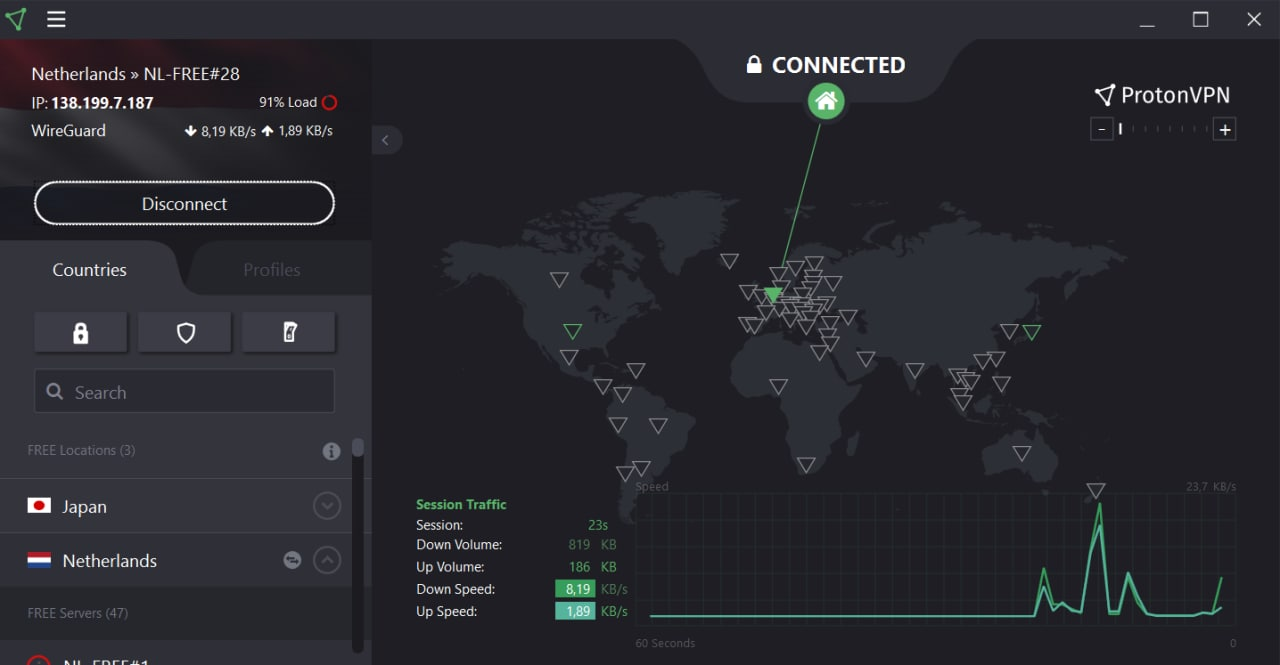Click the Up Volume value "186 KB"

[592, 567]
